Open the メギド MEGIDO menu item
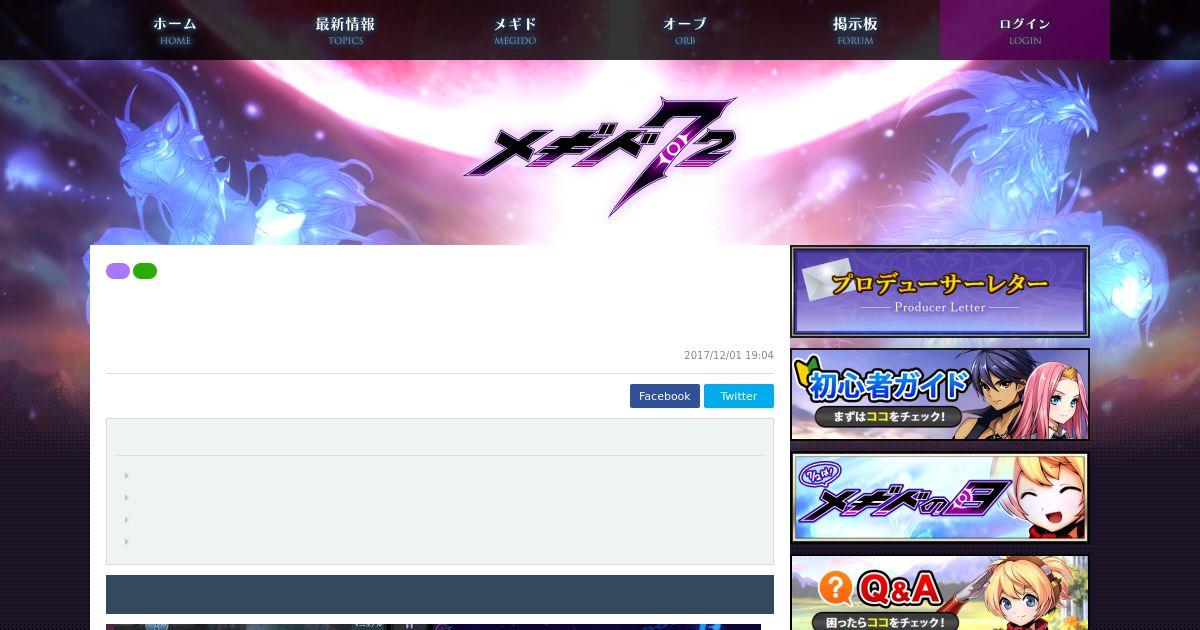 (515, 30)
